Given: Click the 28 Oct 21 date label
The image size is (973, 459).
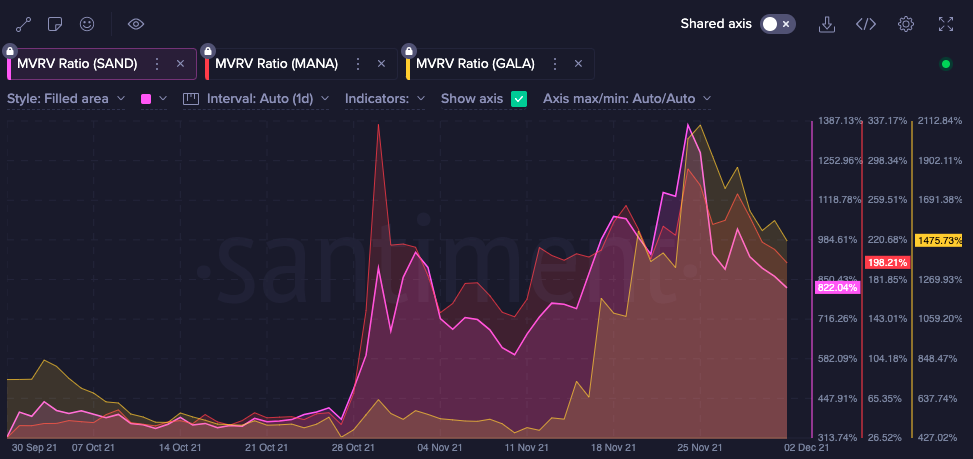Looking at the screenshot, I should point(354,447).
